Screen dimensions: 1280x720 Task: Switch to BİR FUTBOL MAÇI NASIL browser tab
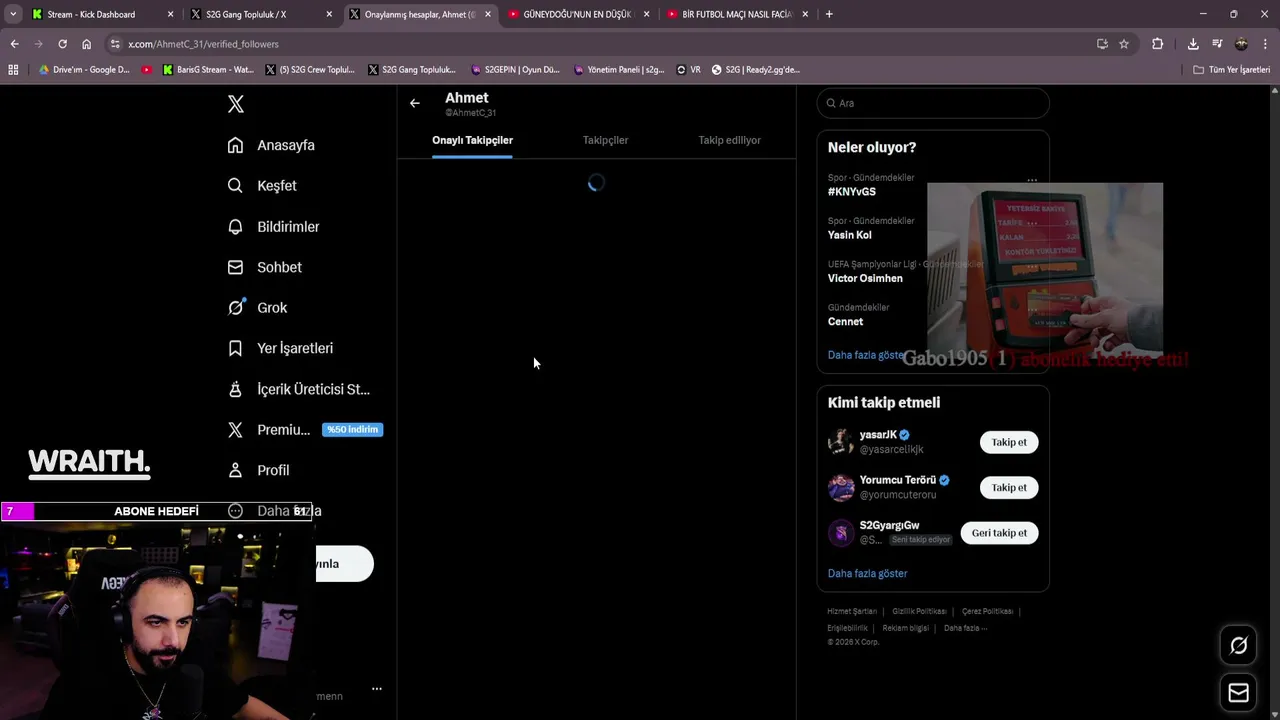tap(736, 14)
